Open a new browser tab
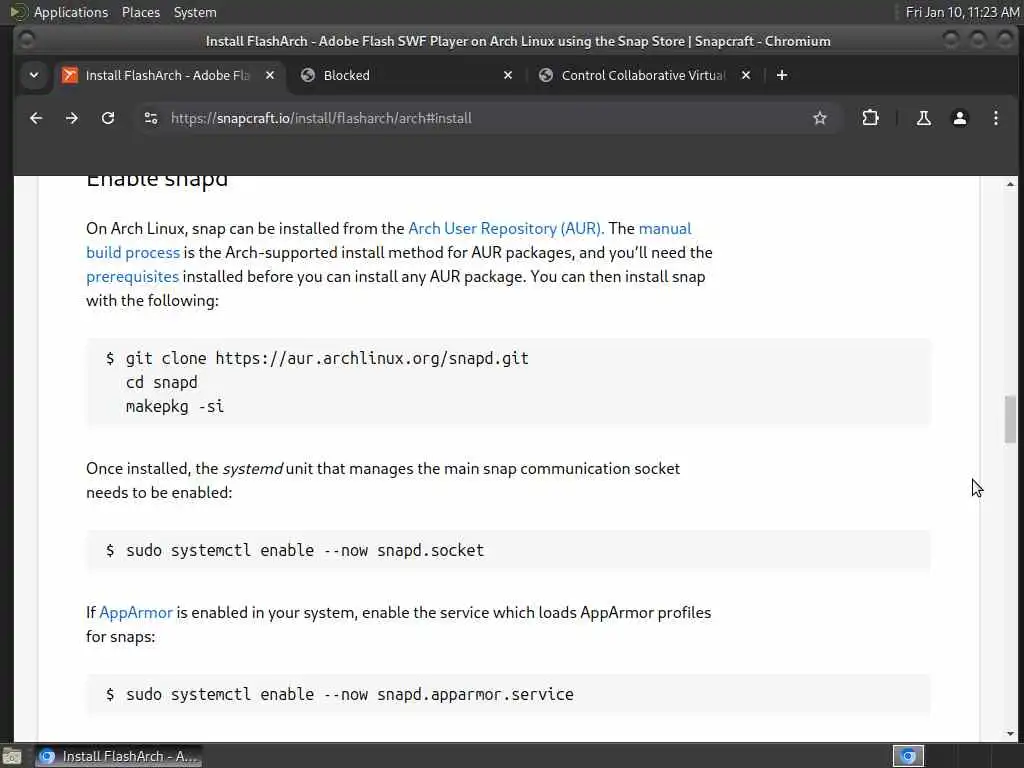Image resolution: width=1024 pixels, height=768 pixels. (x=782, y=75)
